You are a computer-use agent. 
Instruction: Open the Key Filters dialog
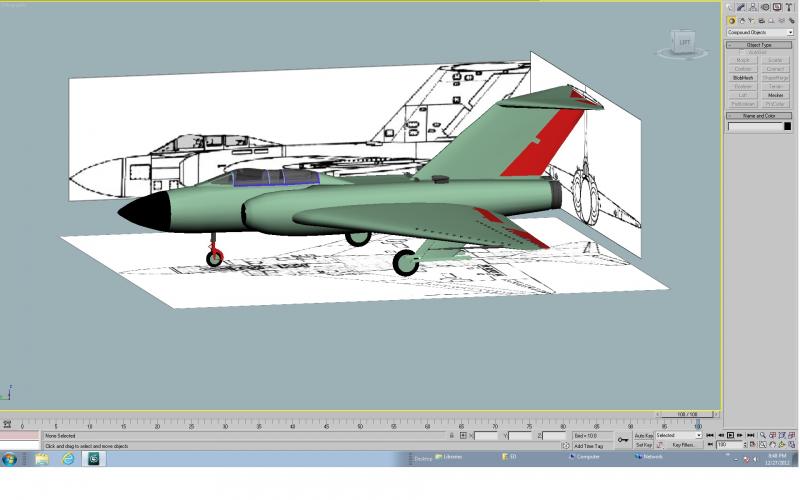point(683,445)
